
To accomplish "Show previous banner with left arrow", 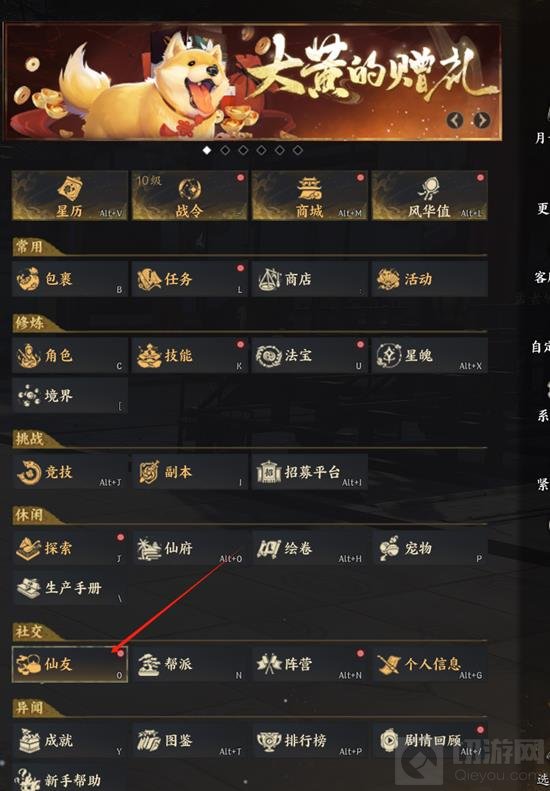I will point(455,120).
